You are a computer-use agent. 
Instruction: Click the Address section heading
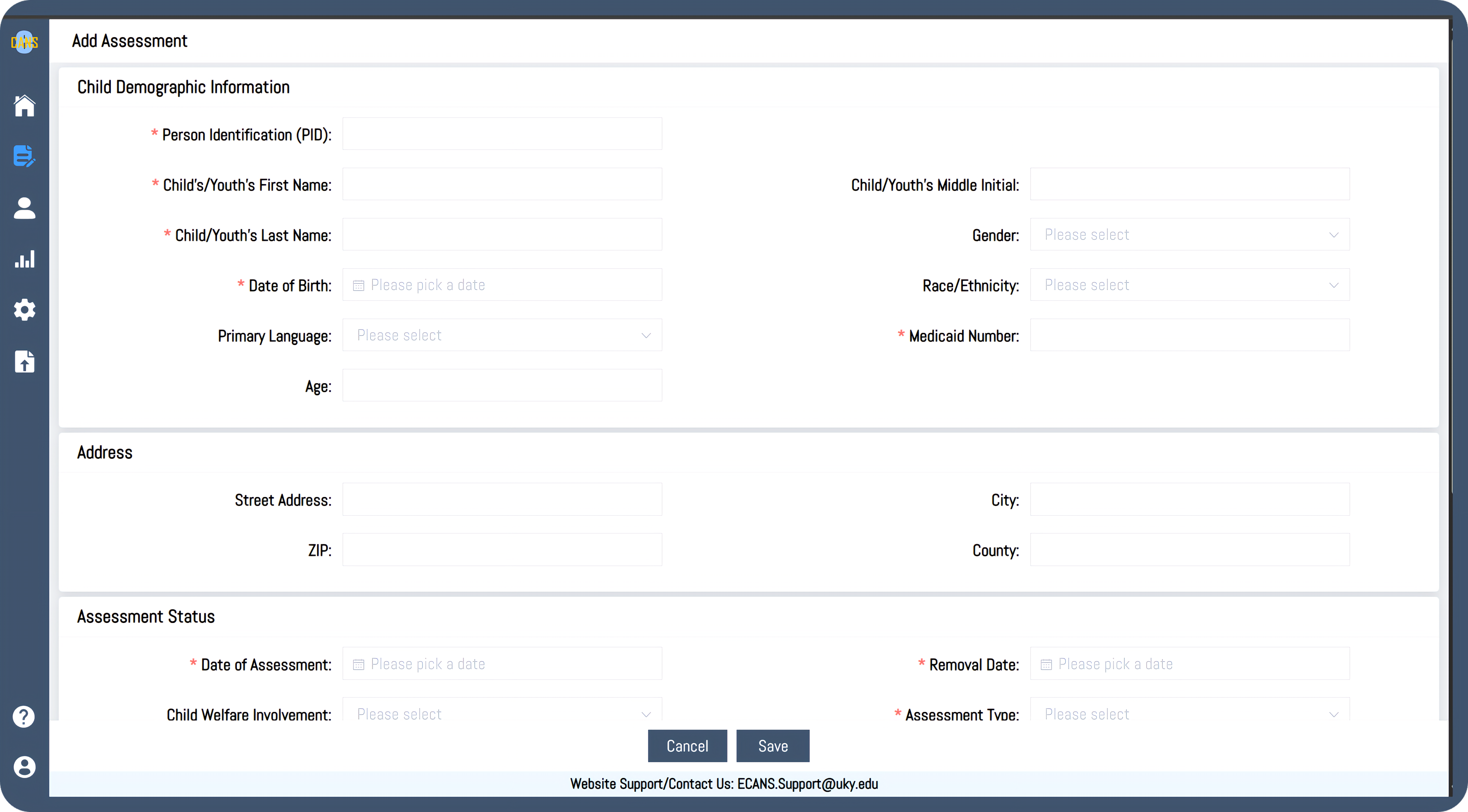click(x=105, y=452)
